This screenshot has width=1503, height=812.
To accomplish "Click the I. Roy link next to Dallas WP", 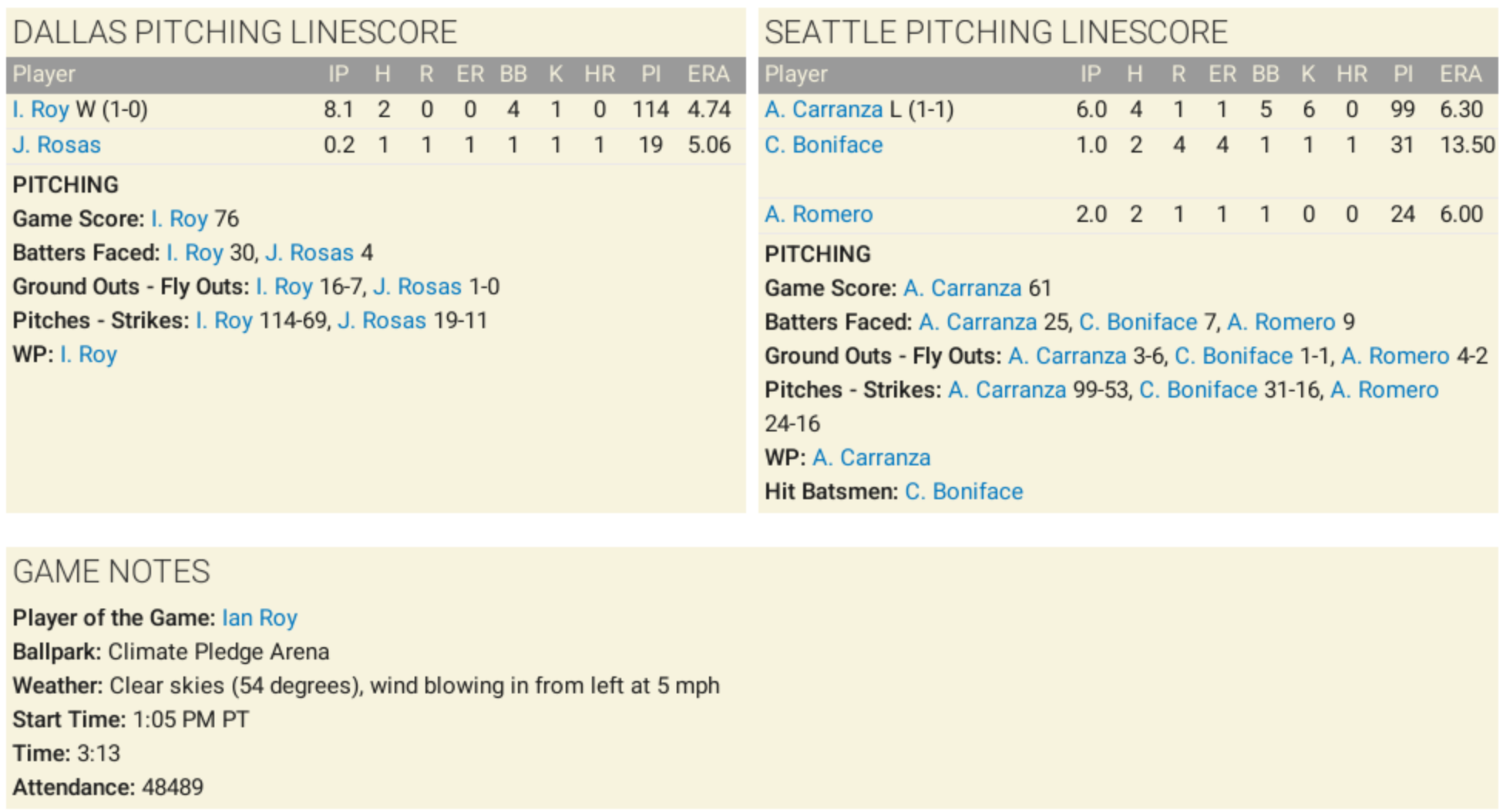I will click(88, 354).
